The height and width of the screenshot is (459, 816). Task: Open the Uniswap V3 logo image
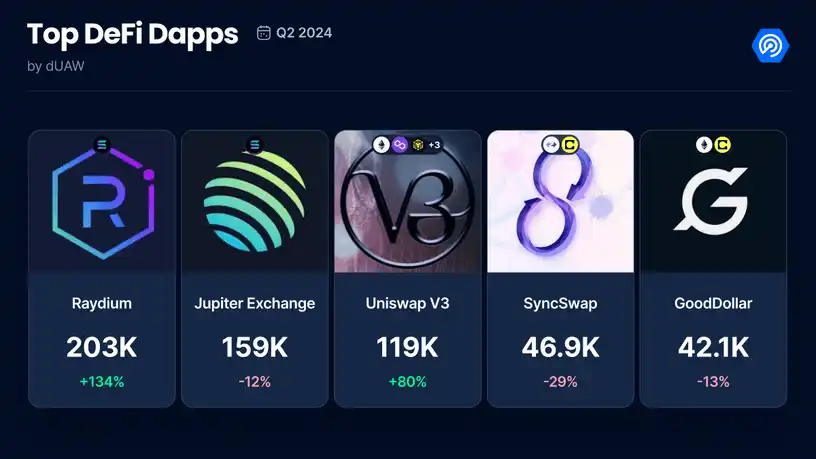407,201
